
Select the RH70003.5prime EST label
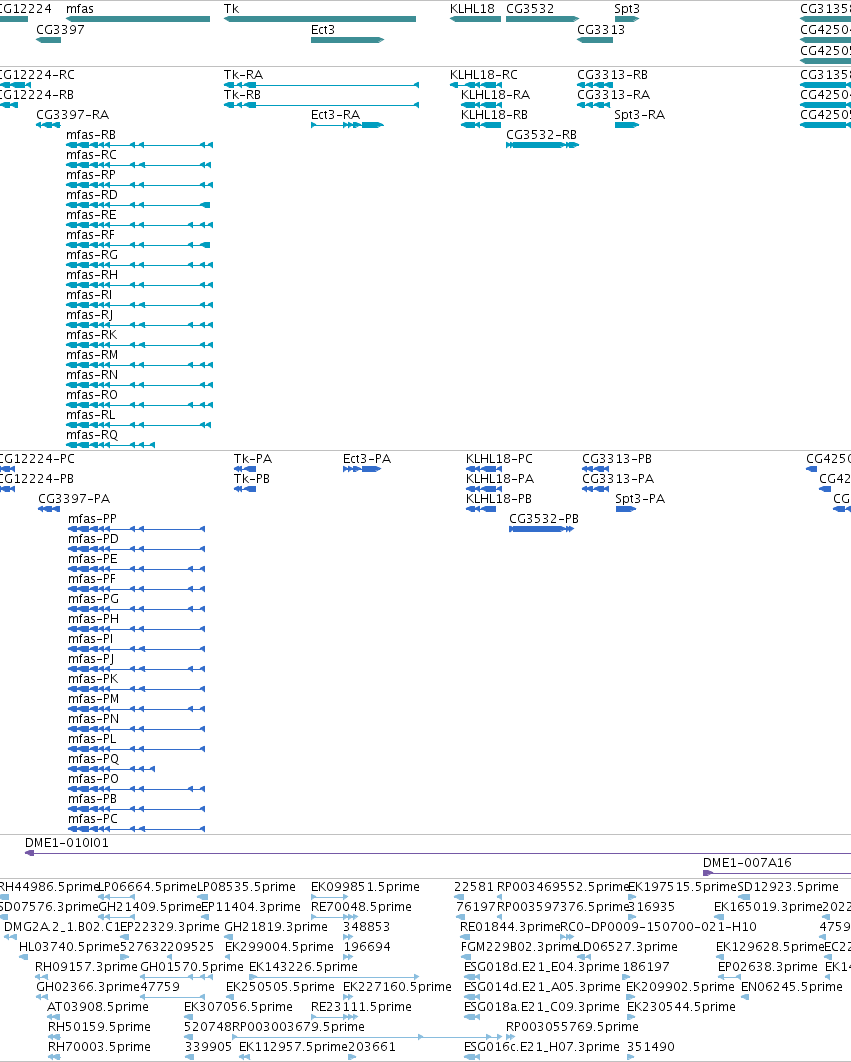[x=99, y=1046]
